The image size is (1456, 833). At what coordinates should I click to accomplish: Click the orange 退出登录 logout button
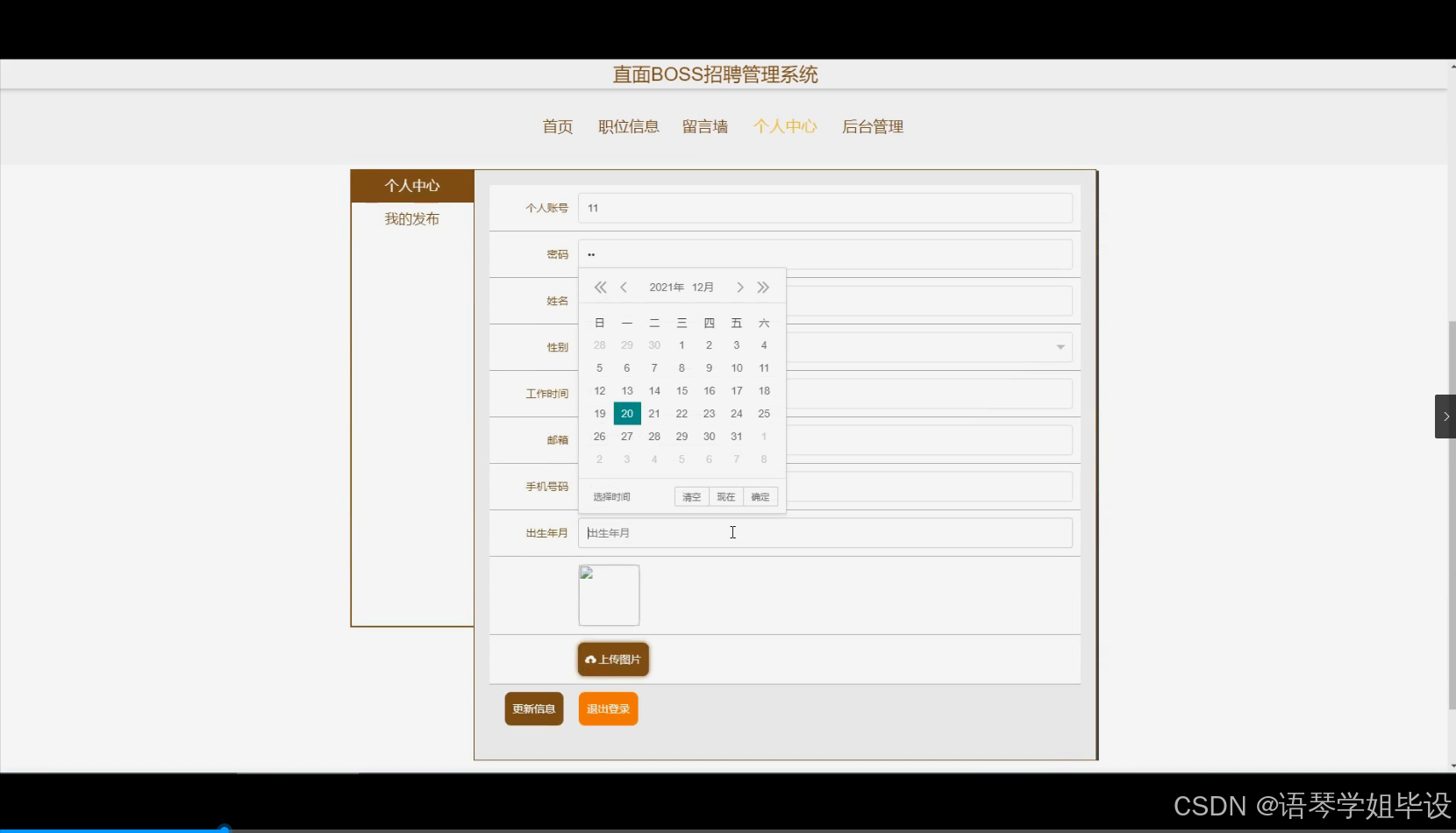coord(607,708)
